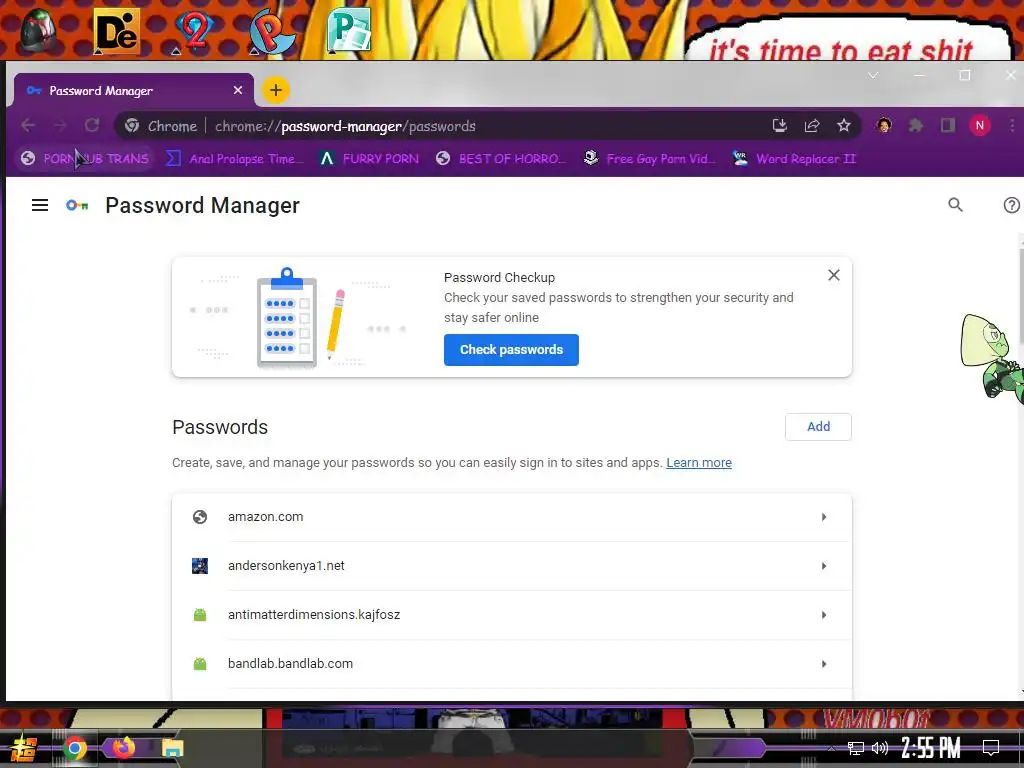The width and height of the screenshot is (1024, 768).
Task: Select the Password Manager browser tab
Action: click(x=134, y=90)
